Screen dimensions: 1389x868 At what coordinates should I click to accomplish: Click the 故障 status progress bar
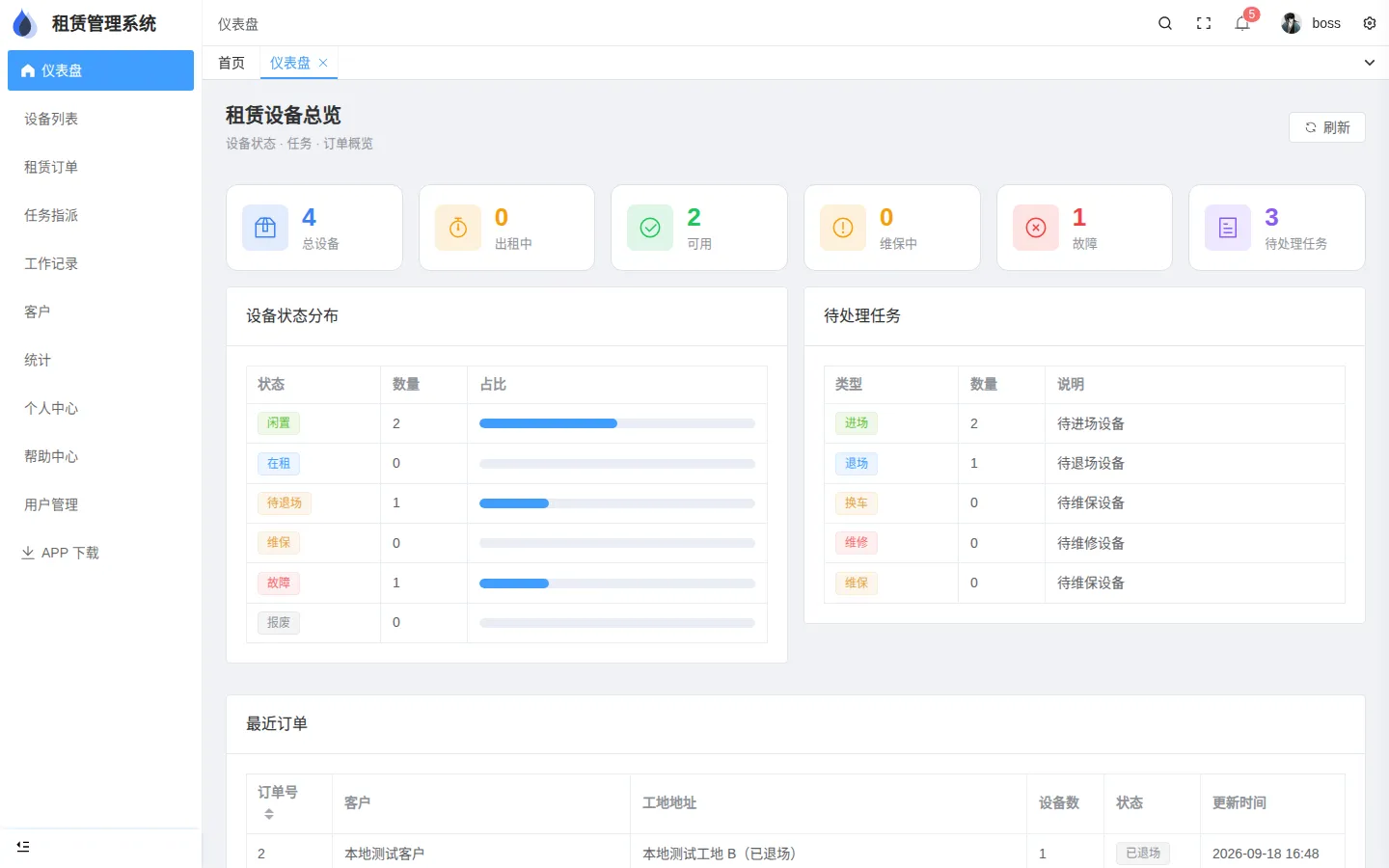(617, 583)
